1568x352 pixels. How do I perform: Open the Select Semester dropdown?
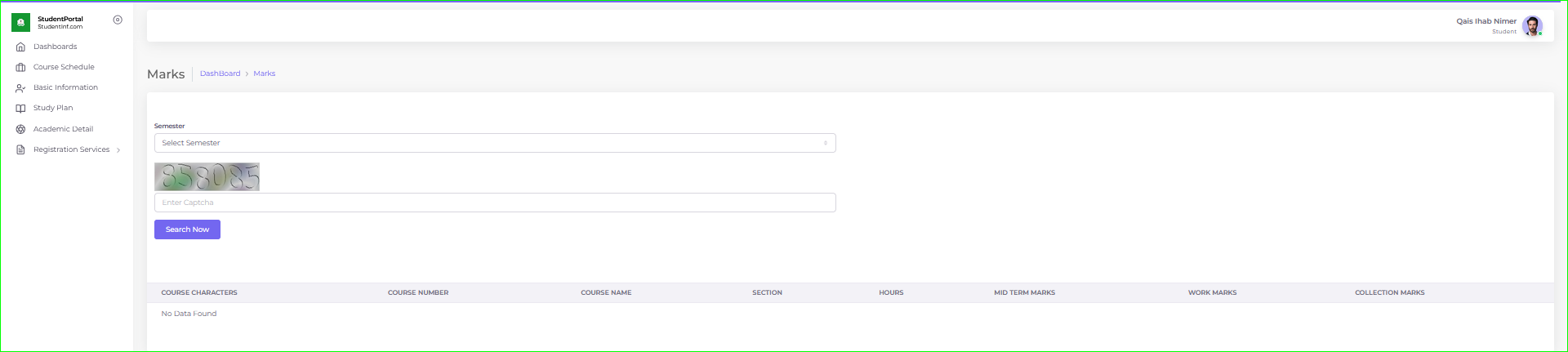(x=494, y=143)
